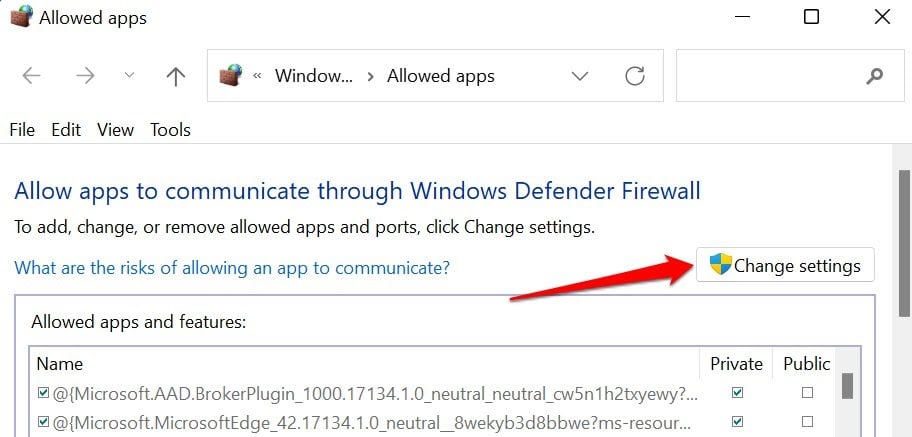This screenshot has width=912, height=437.
Task: Click the Change settings button
Action: [785, 266]
